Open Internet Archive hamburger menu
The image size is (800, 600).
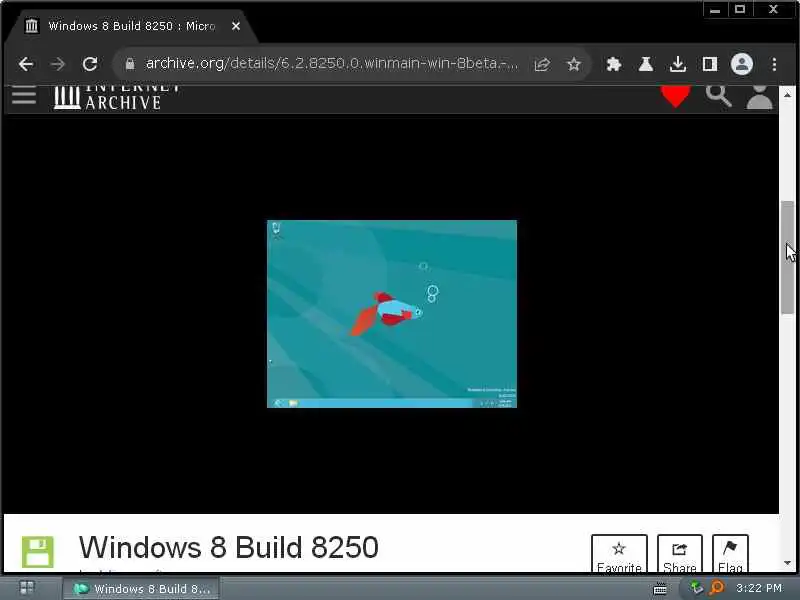24,95
